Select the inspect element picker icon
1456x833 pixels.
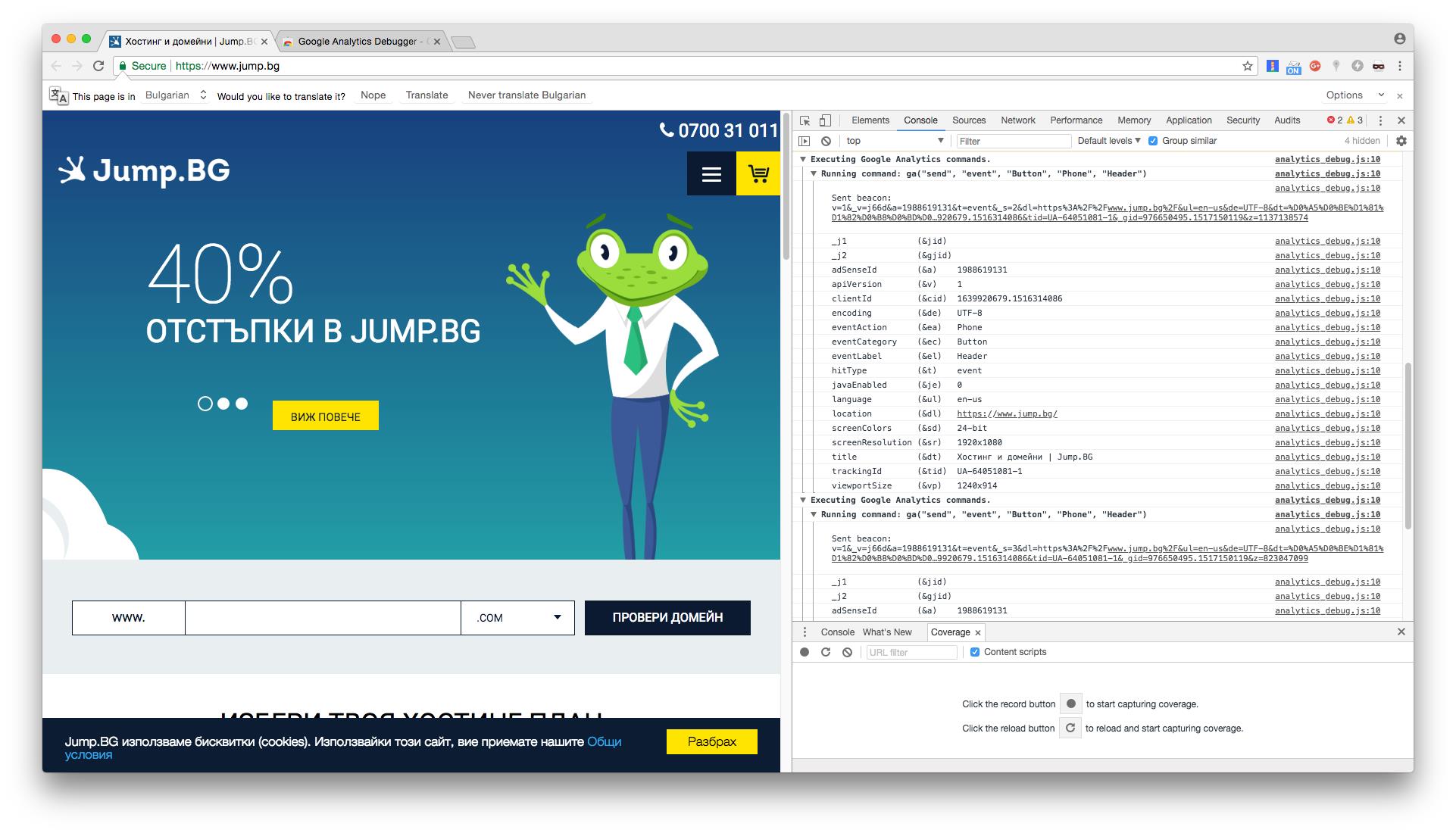point(805,120)
